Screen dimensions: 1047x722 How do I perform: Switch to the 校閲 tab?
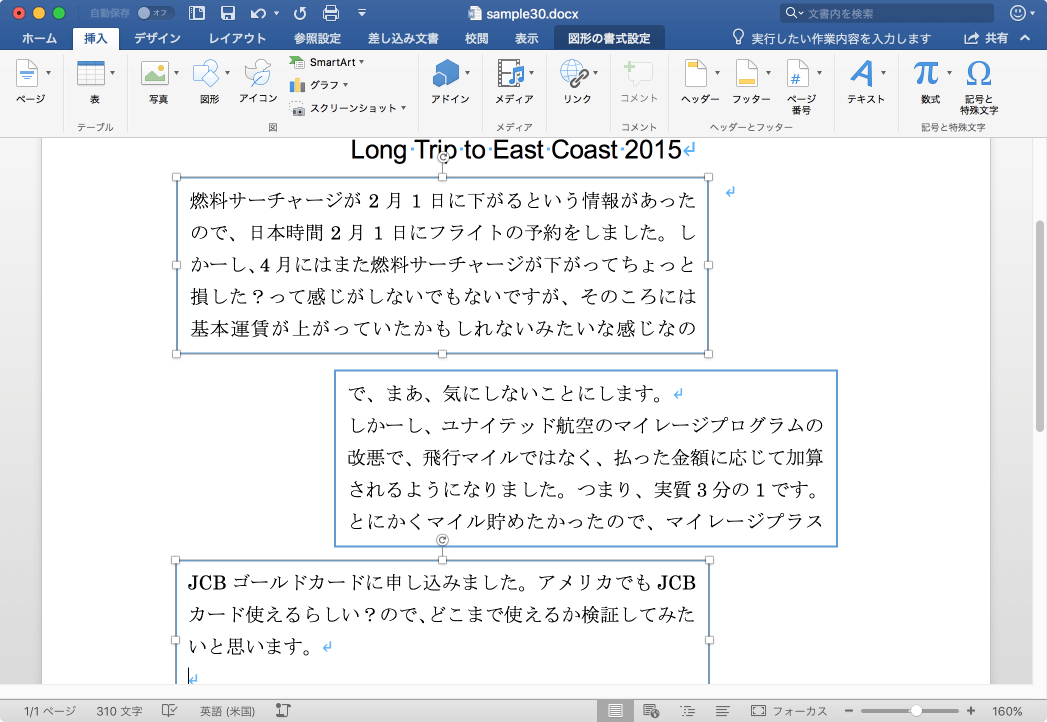[476, 39]
